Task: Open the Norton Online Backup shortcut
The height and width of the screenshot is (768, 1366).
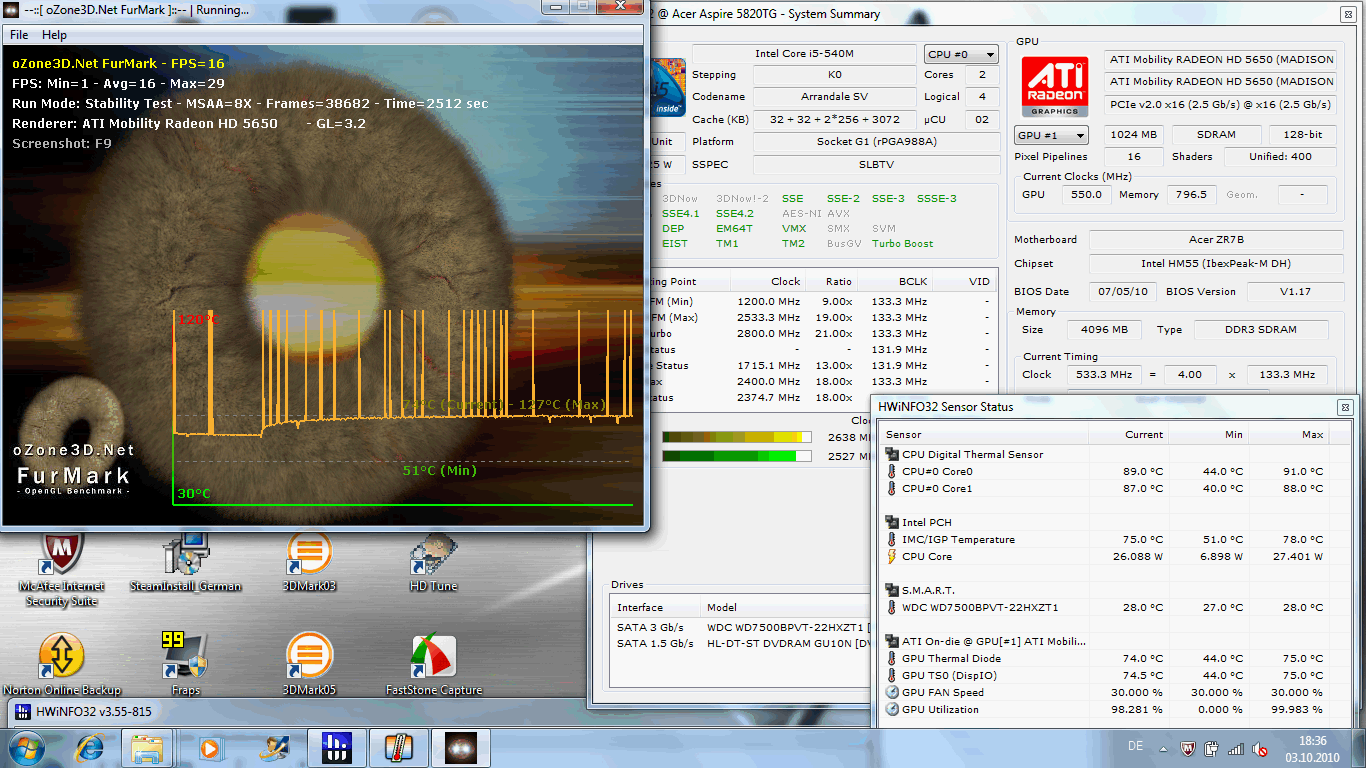Action: [x=62, y=665]
